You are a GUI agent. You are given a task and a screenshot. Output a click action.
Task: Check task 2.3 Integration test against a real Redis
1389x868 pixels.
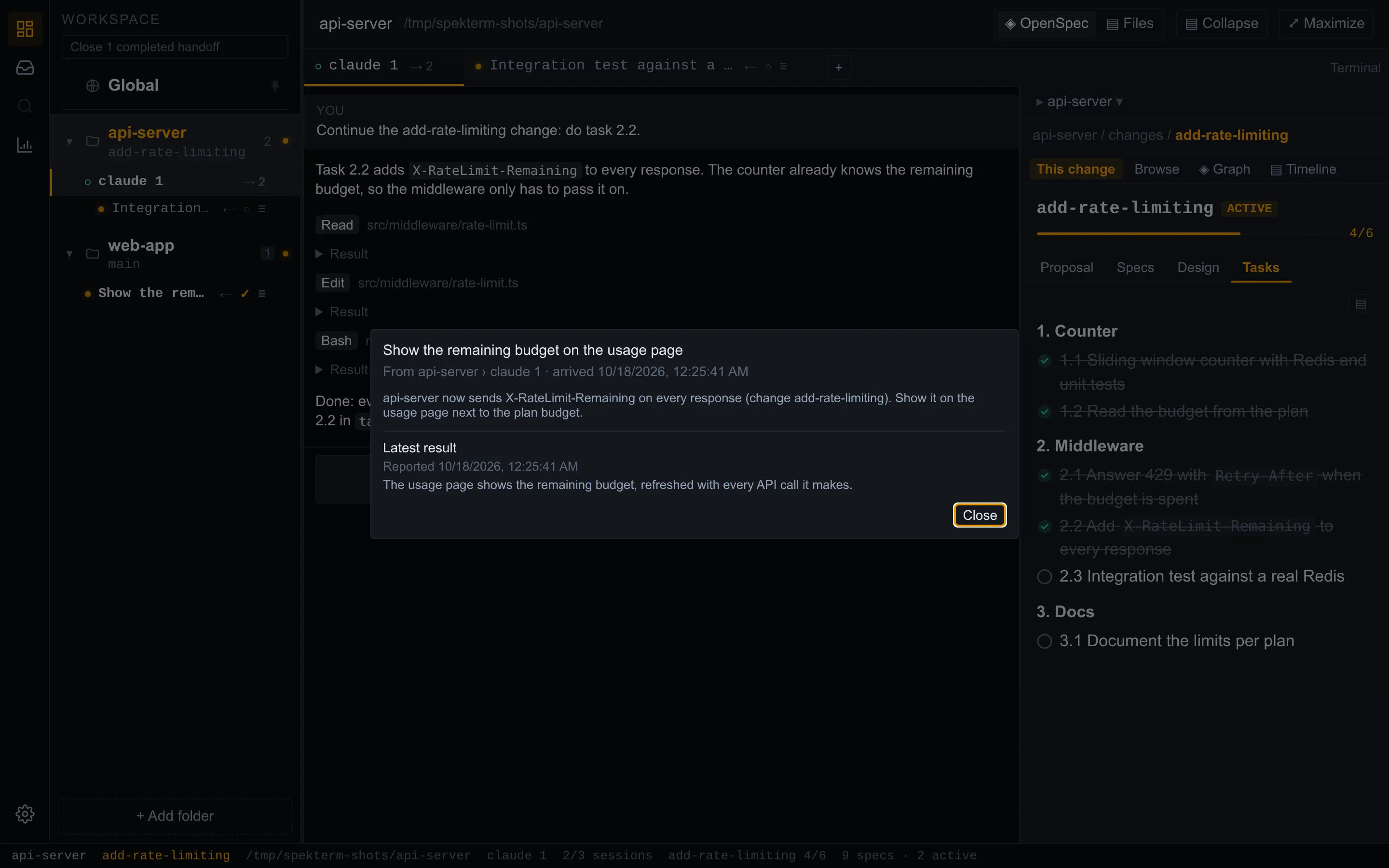click(x=1045, y=576)
